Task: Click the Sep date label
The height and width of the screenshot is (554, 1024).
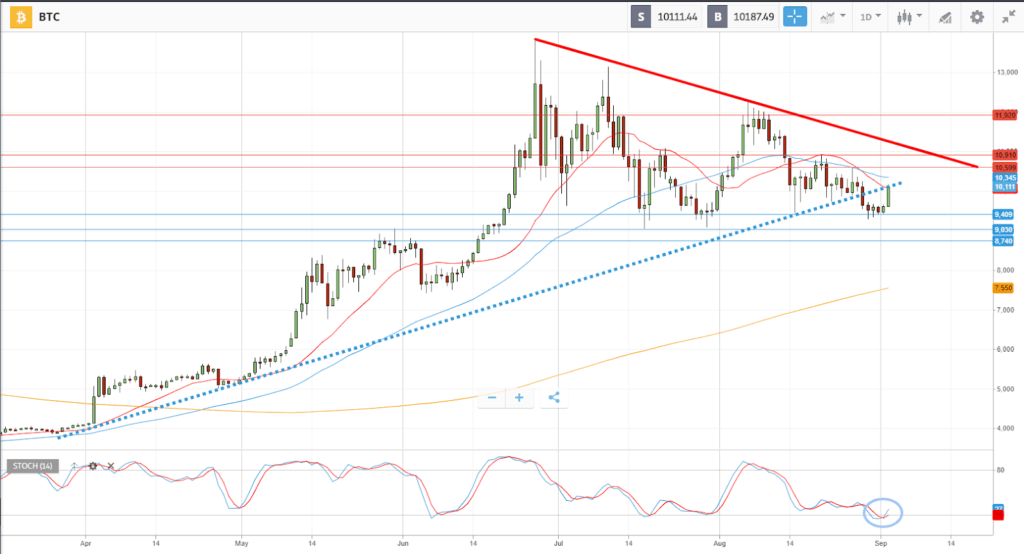Action: pos(881,543)
